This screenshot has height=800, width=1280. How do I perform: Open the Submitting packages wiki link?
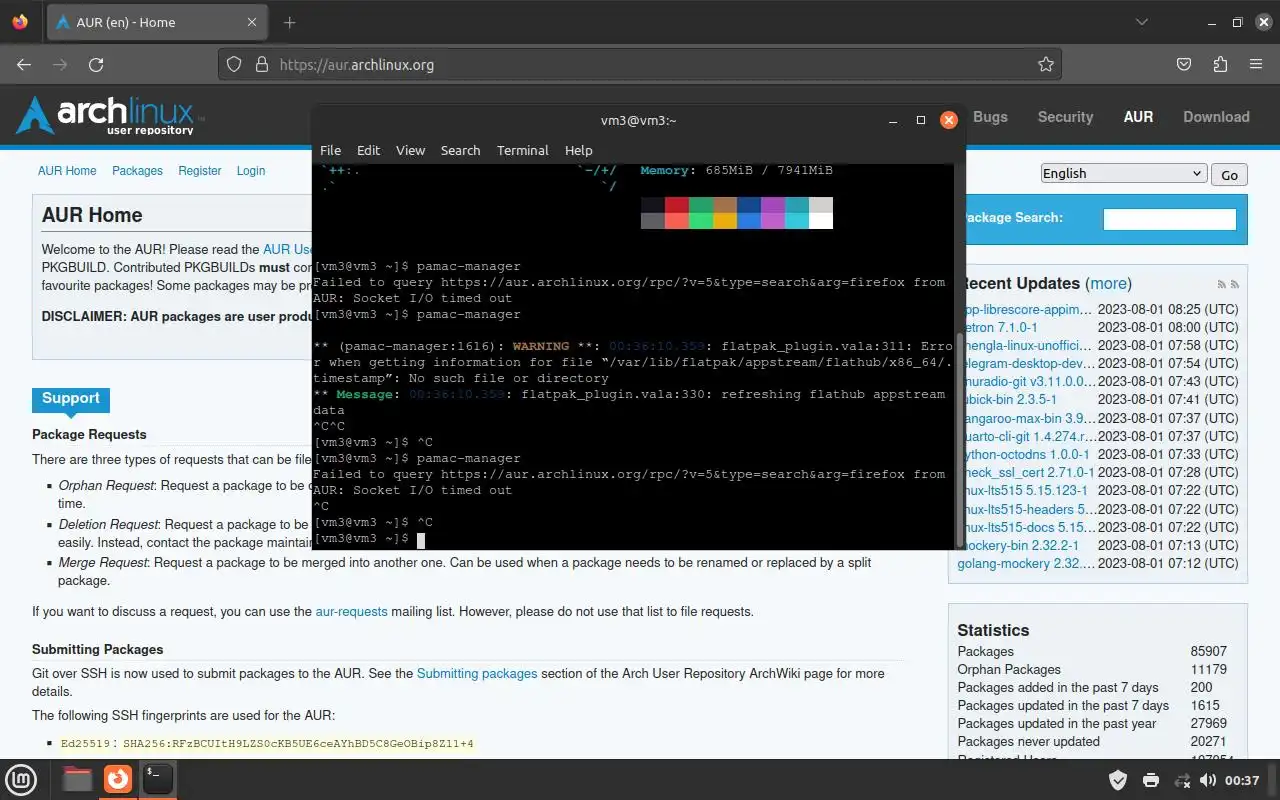click(x=477, y=673)
